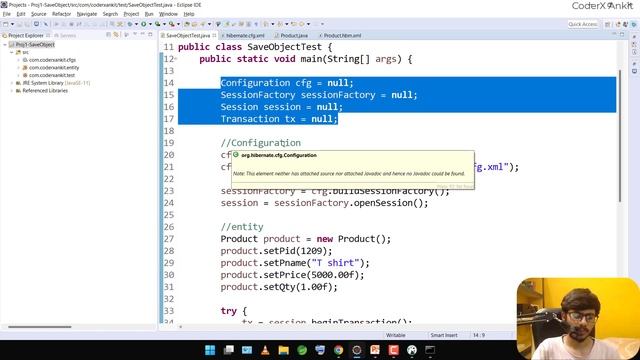Open Run dropdown arrow beside play icon
The height and width of the screenshot is (360, 640).
[150, 24]
